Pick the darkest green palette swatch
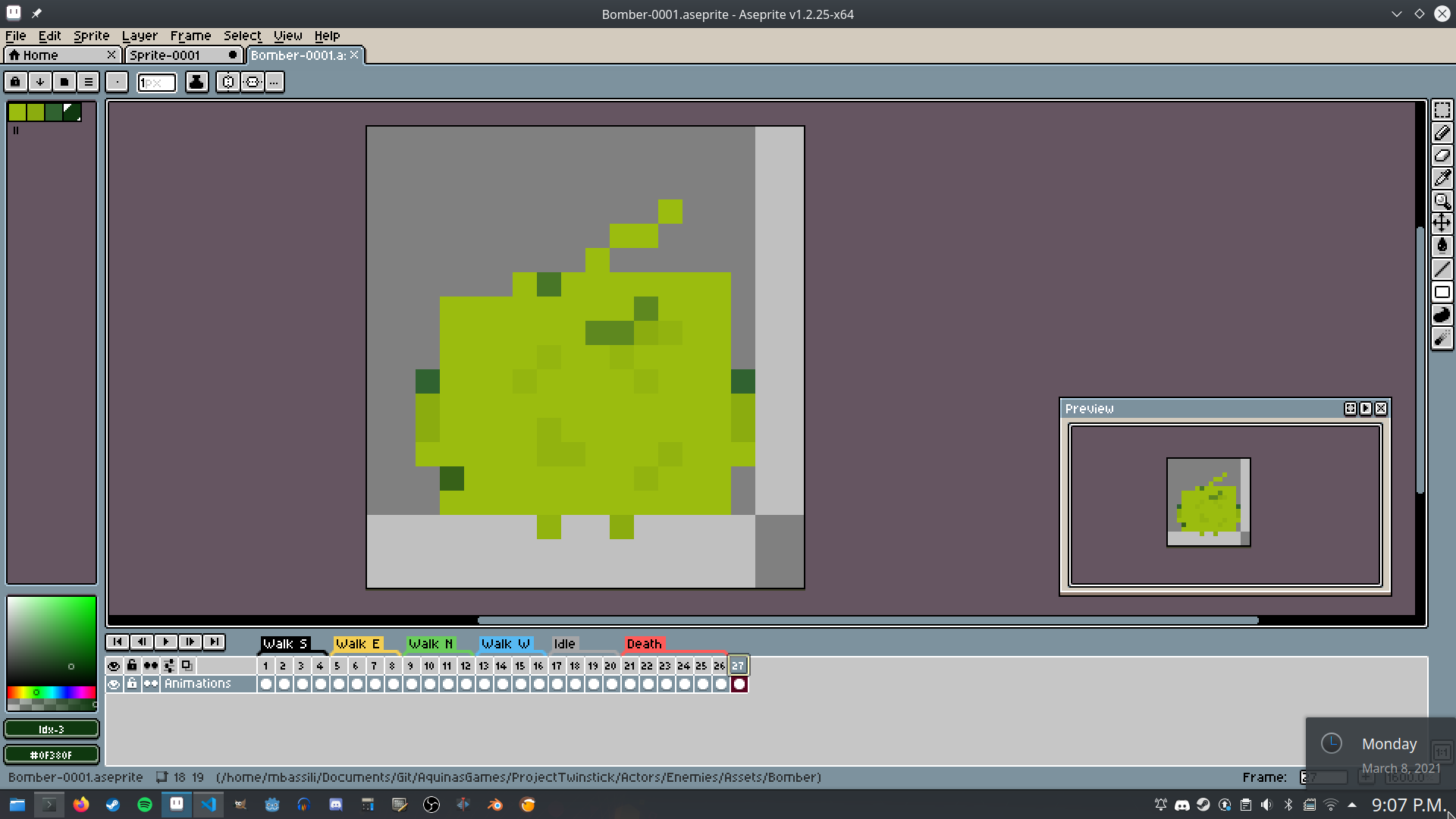 point(72,112)
